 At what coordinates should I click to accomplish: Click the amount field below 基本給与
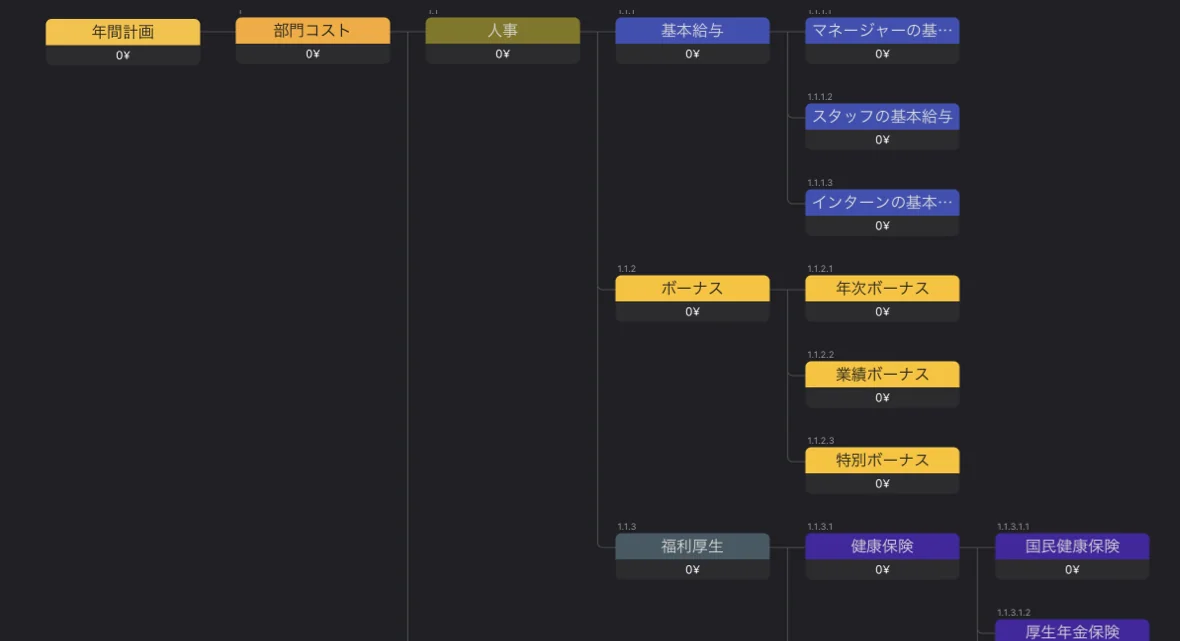(692, 54)
